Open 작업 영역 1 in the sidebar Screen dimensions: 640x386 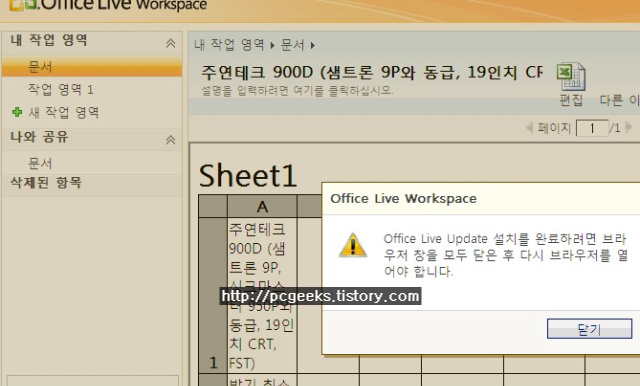[x=61, y=89]
